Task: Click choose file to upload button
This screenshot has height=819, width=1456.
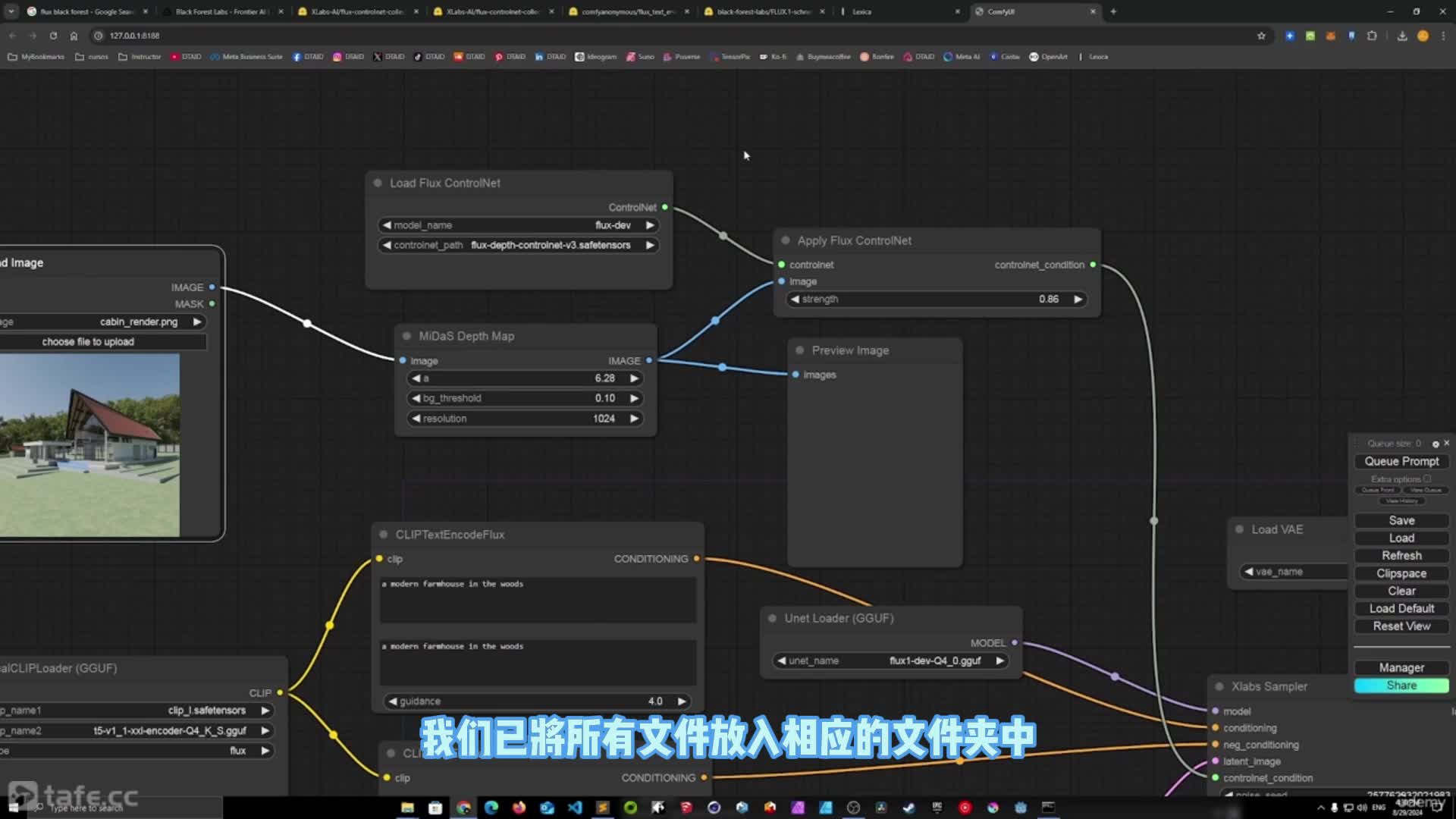Action: click(89, 342)
